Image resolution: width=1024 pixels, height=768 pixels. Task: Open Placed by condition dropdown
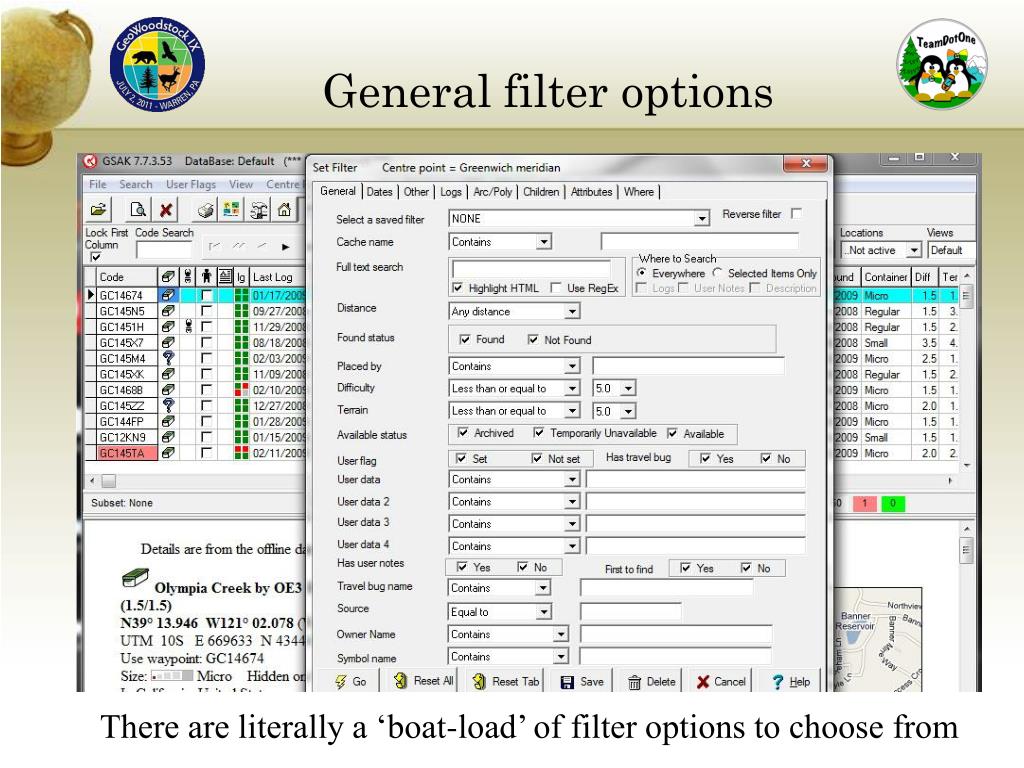pos(572,366)
